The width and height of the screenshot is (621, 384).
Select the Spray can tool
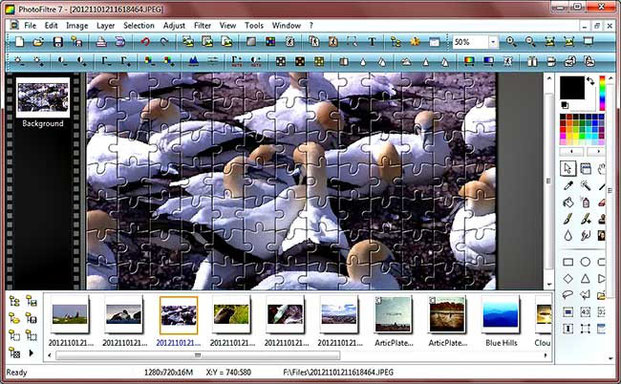tap(585, 202)
